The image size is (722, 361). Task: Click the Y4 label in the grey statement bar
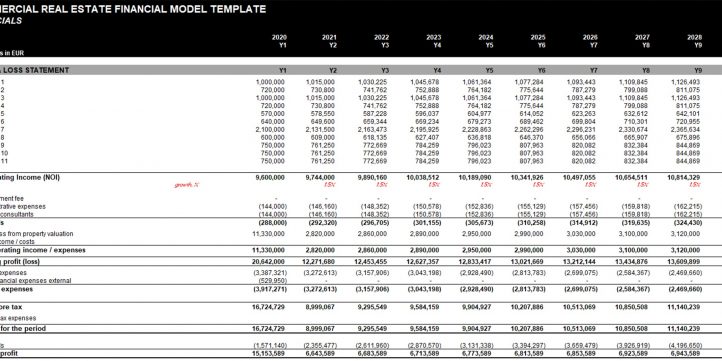[x=437, y=70]
